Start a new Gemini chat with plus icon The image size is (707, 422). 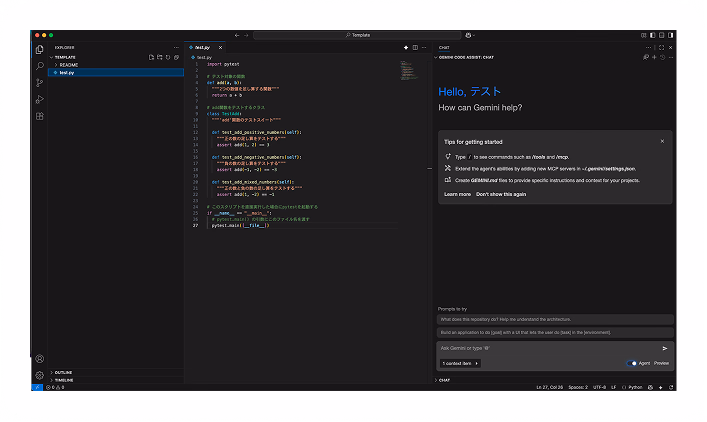(654, 57)
